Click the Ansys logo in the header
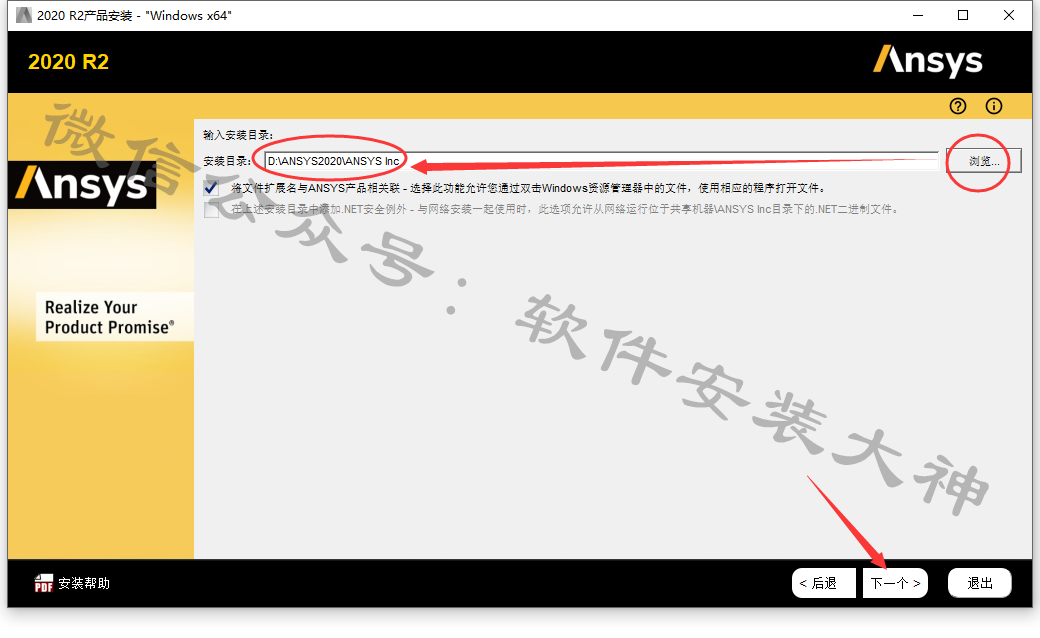Screen dimensions: 1040x638 coord(927,61)
